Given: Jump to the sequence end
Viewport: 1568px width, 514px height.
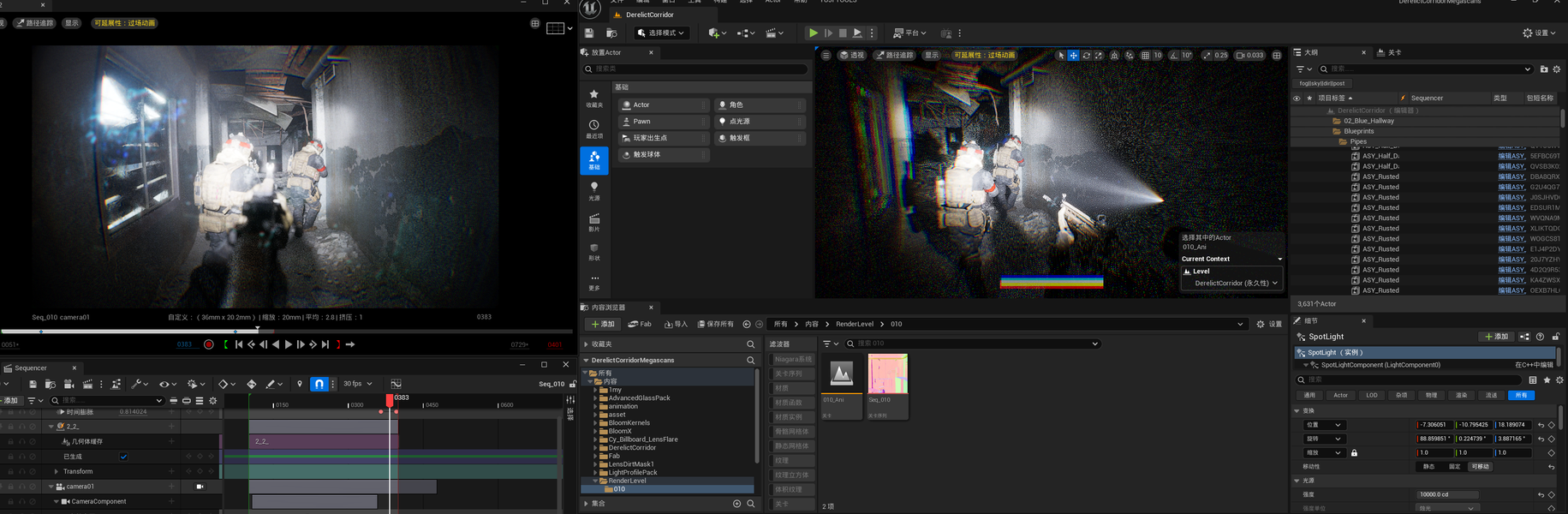Looking at the screenshot, I should 325,344.
